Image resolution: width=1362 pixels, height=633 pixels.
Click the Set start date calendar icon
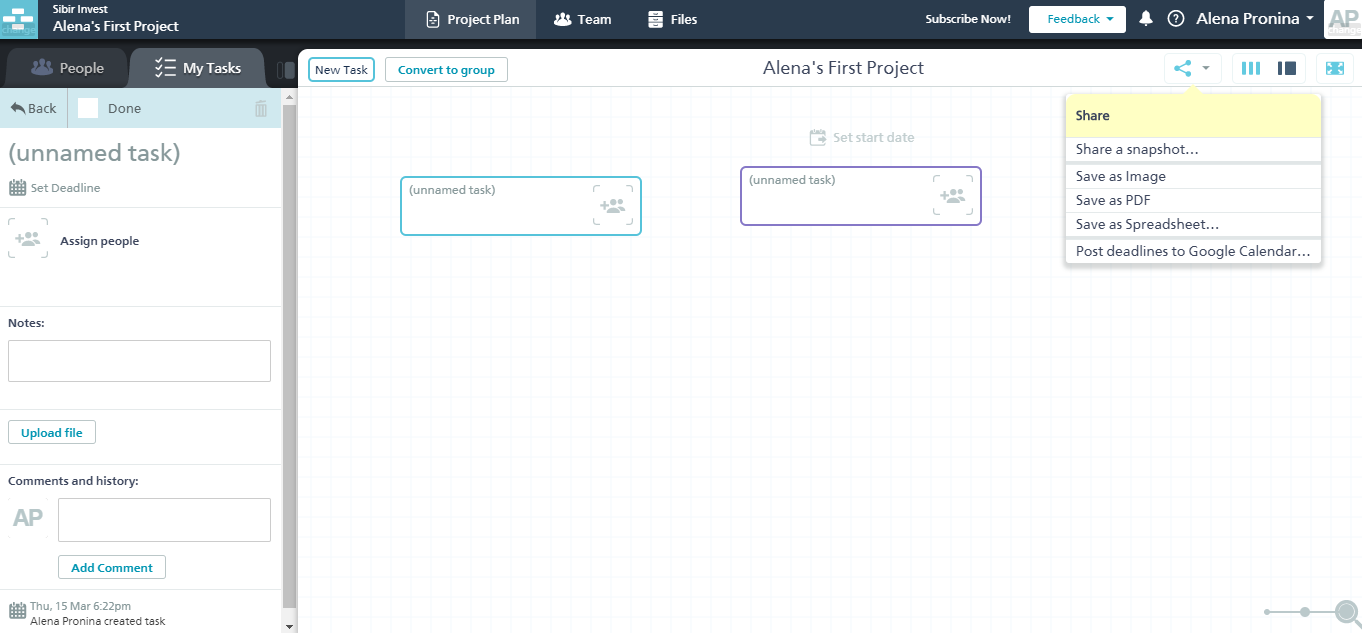[x=818, y=137]
